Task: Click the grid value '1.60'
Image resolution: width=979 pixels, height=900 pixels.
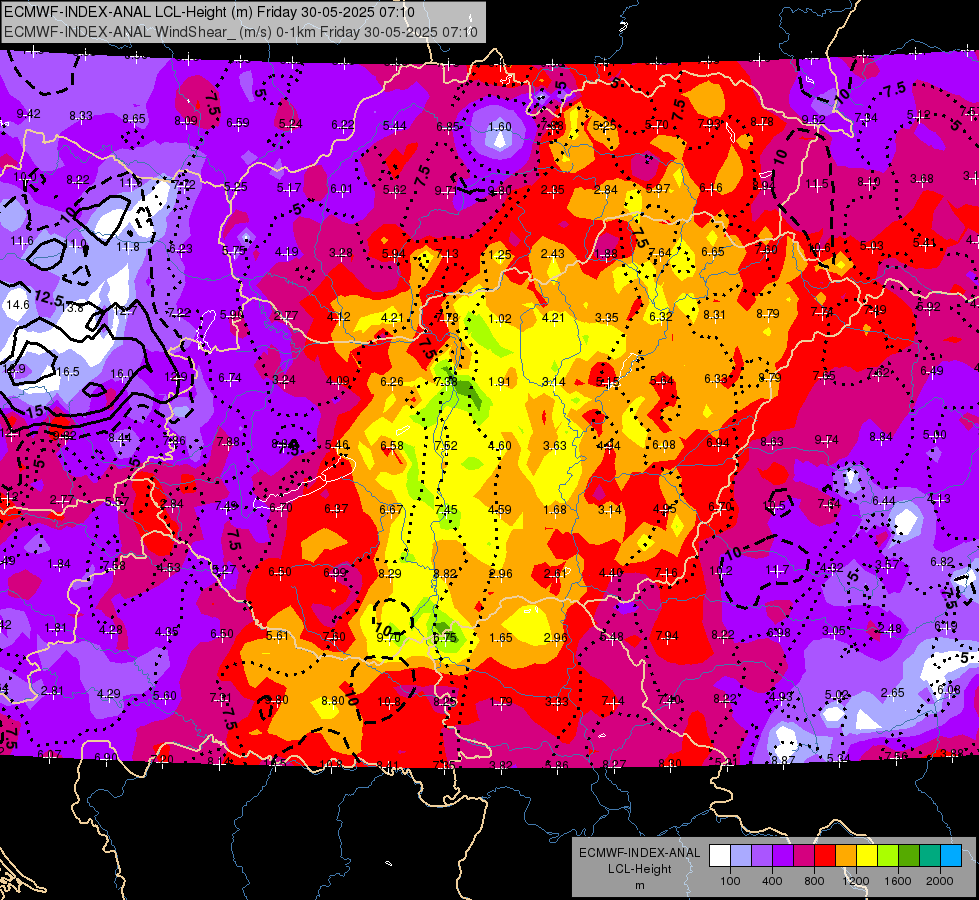Action: click(499, 127)
